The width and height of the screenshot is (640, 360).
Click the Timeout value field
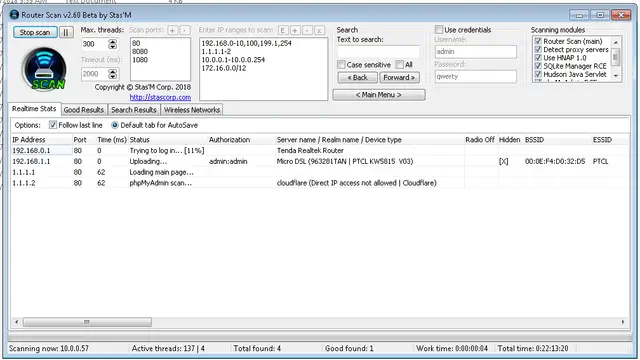click(x=95, y=74)
